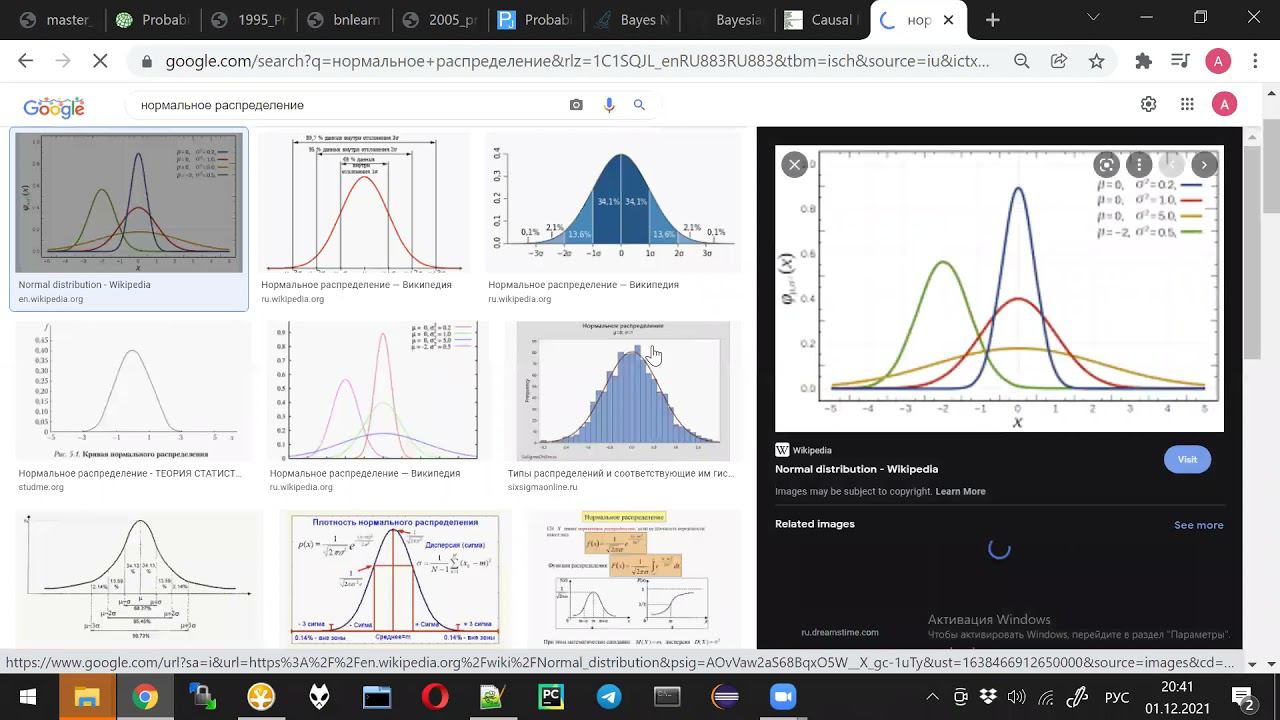Screen dimensions: 1280x720
Task: Close the image preview panel
Action: click(794, 165)
